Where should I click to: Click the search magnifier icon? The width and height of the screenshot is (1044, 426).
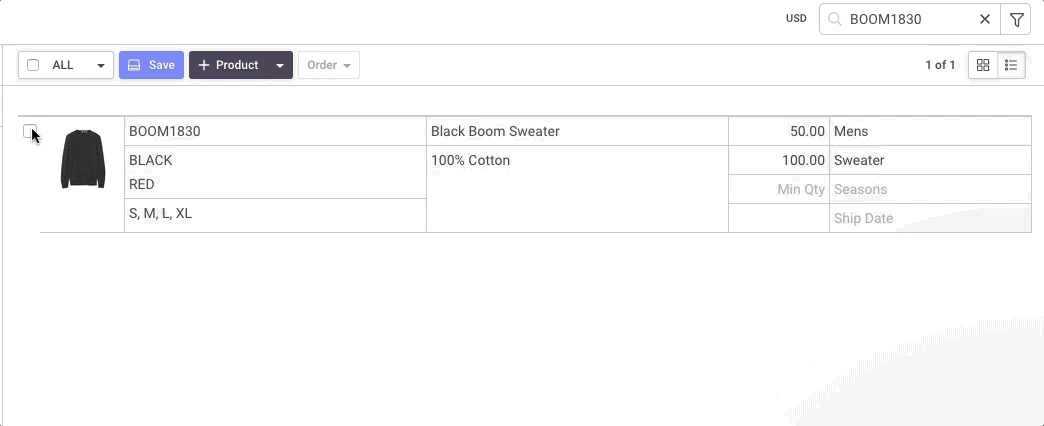[x=834, y=19]
